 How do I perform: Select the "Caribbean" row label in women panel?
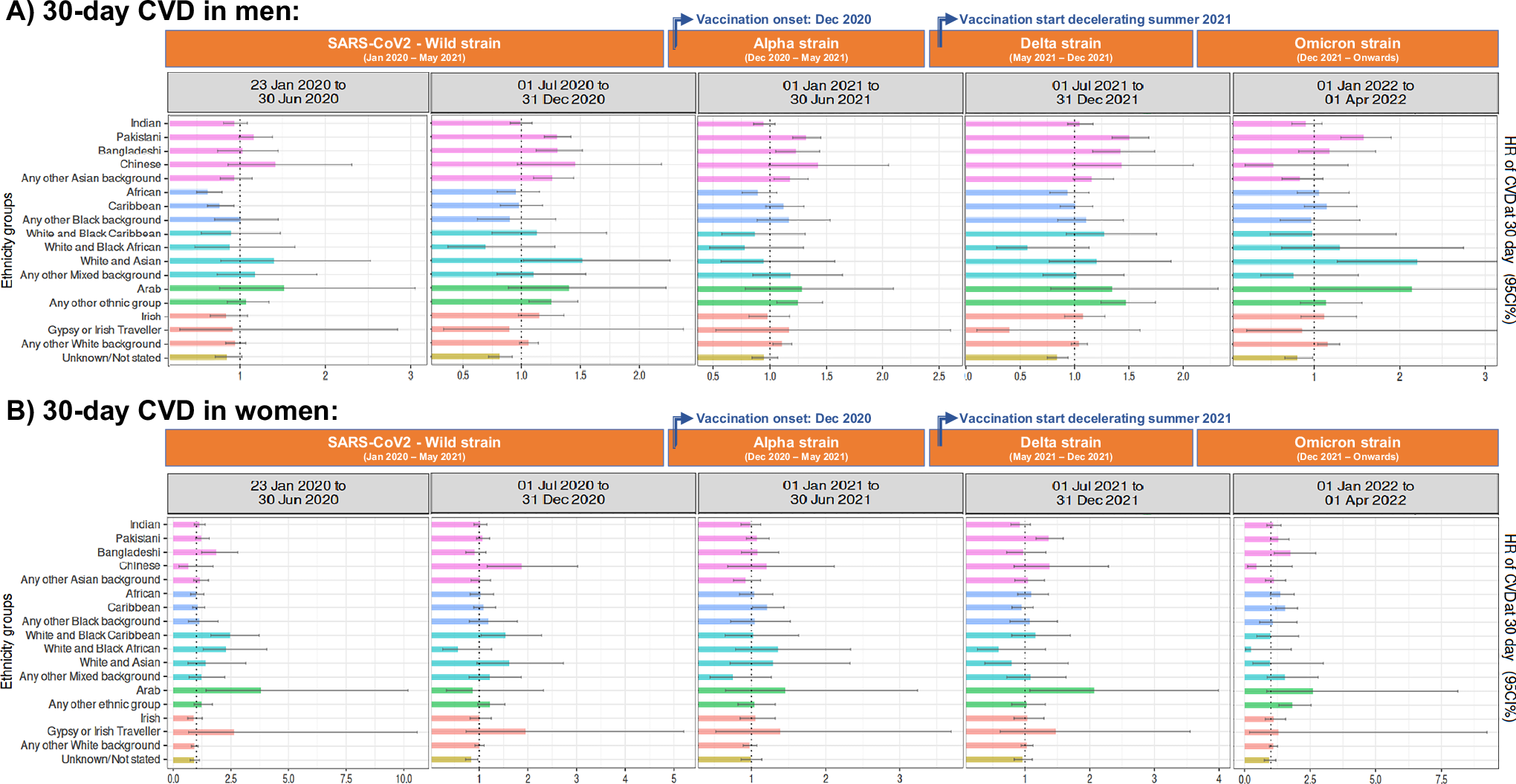[x=134, y=607]
